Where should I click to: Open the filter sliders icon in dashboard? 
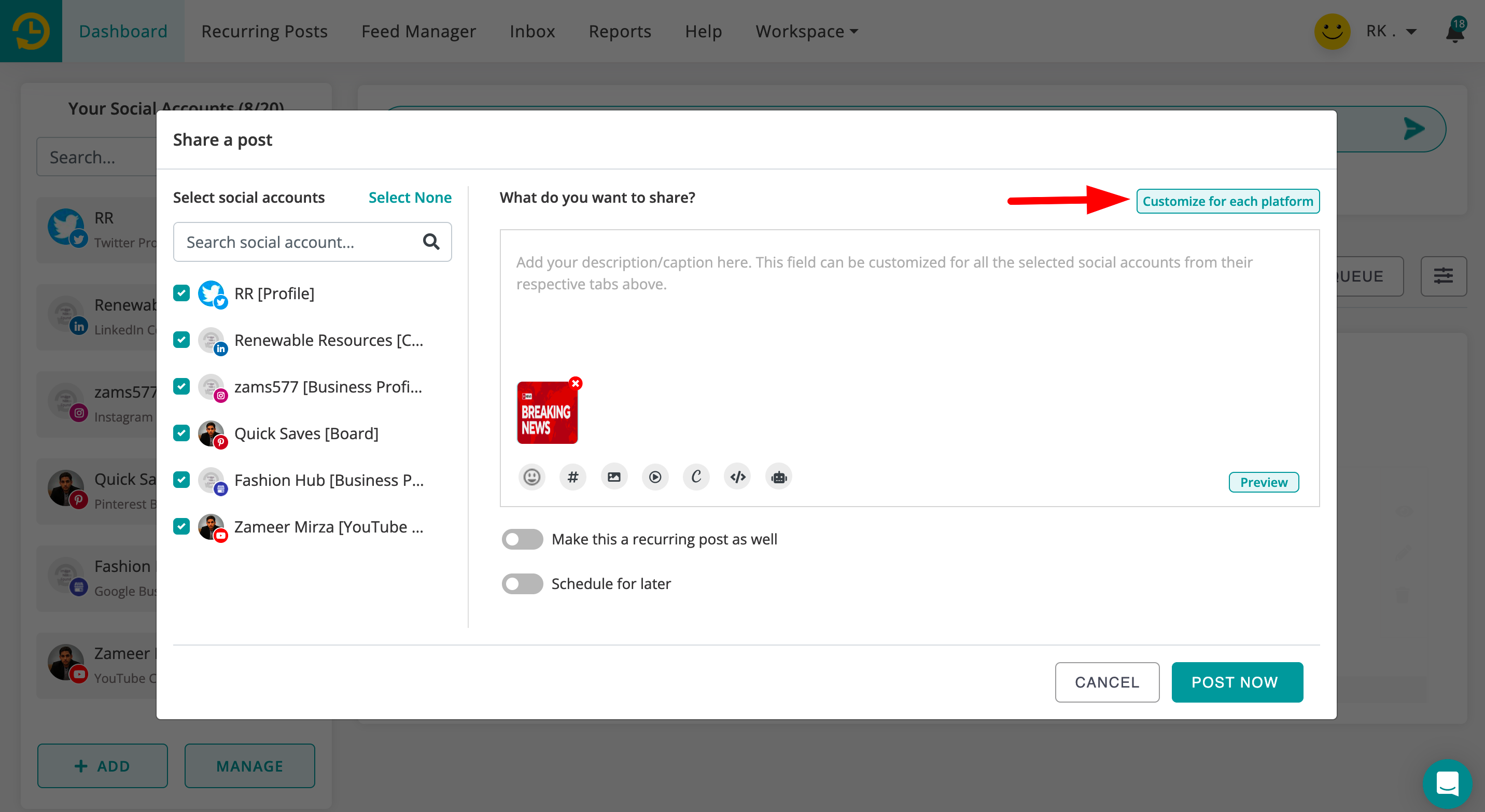1444,276
